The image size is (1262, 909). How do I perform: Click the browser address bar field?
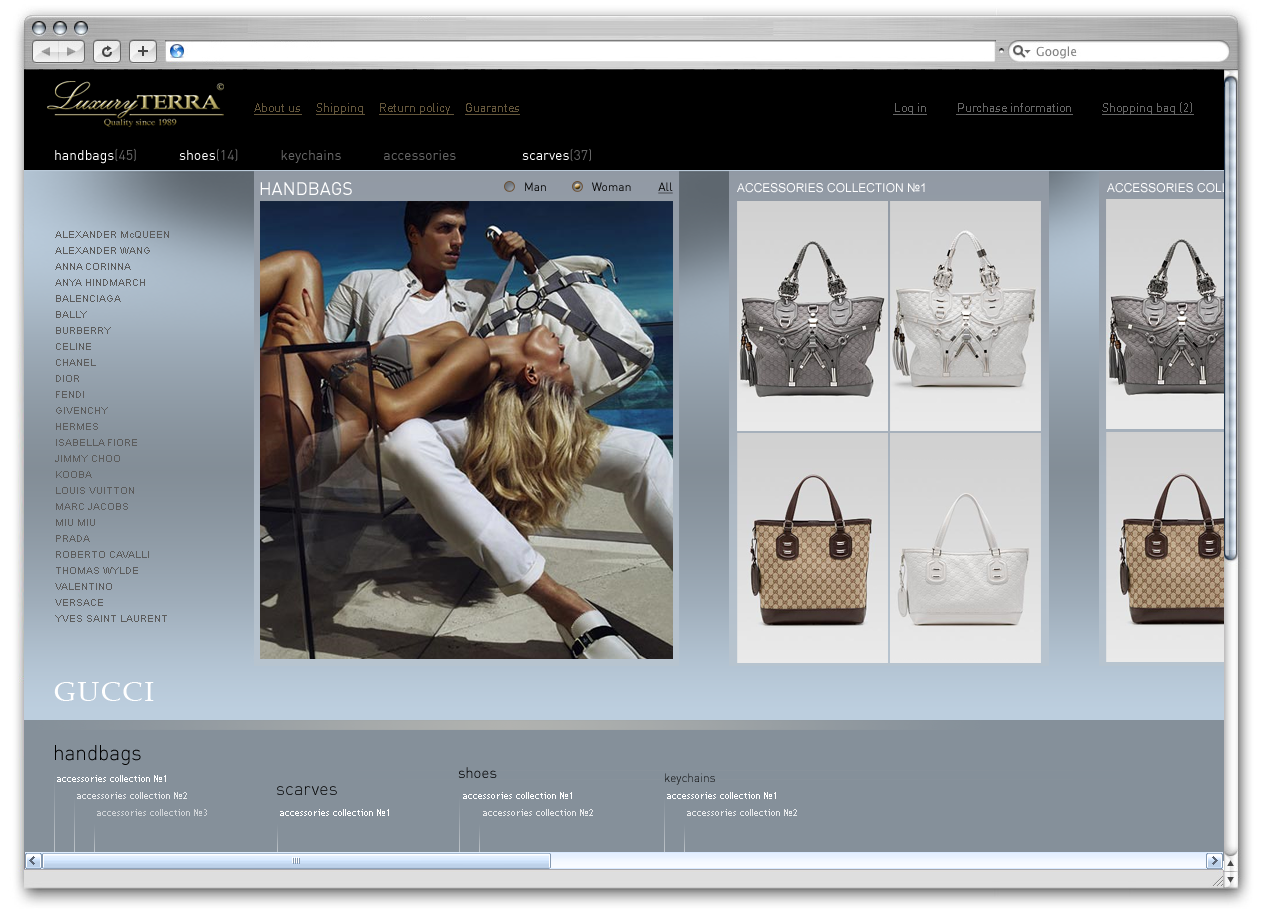[x=580, y=51]
